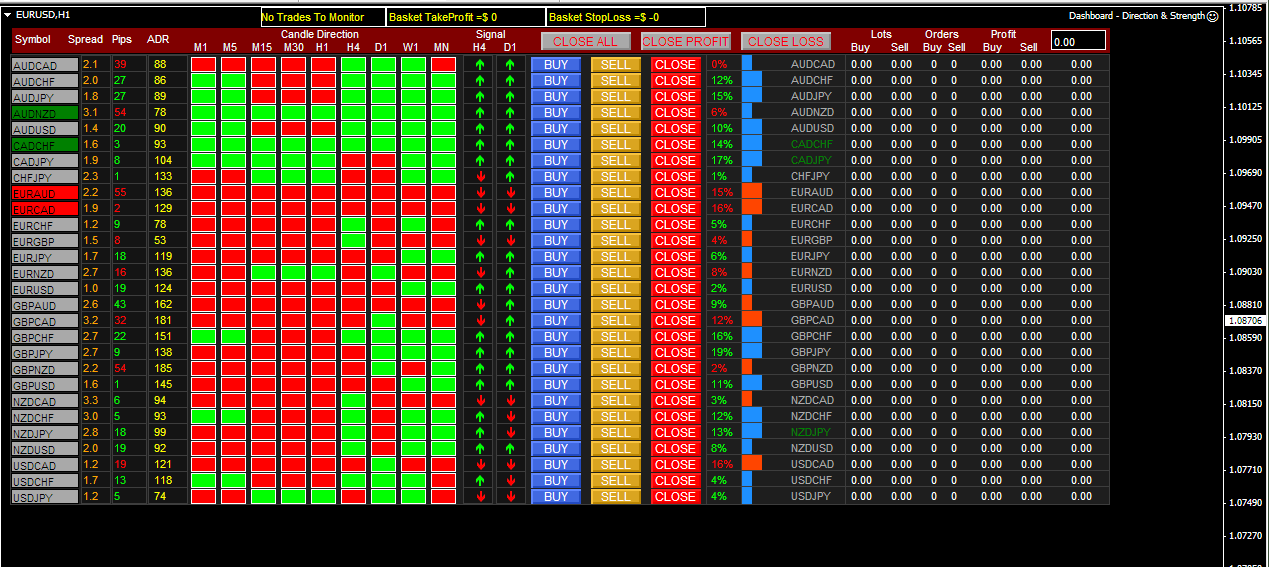This screenshot has width=1269, height=567.
Task: Click the 'Basket StopLoss =$ -0' box
Action: click(625, 17)
